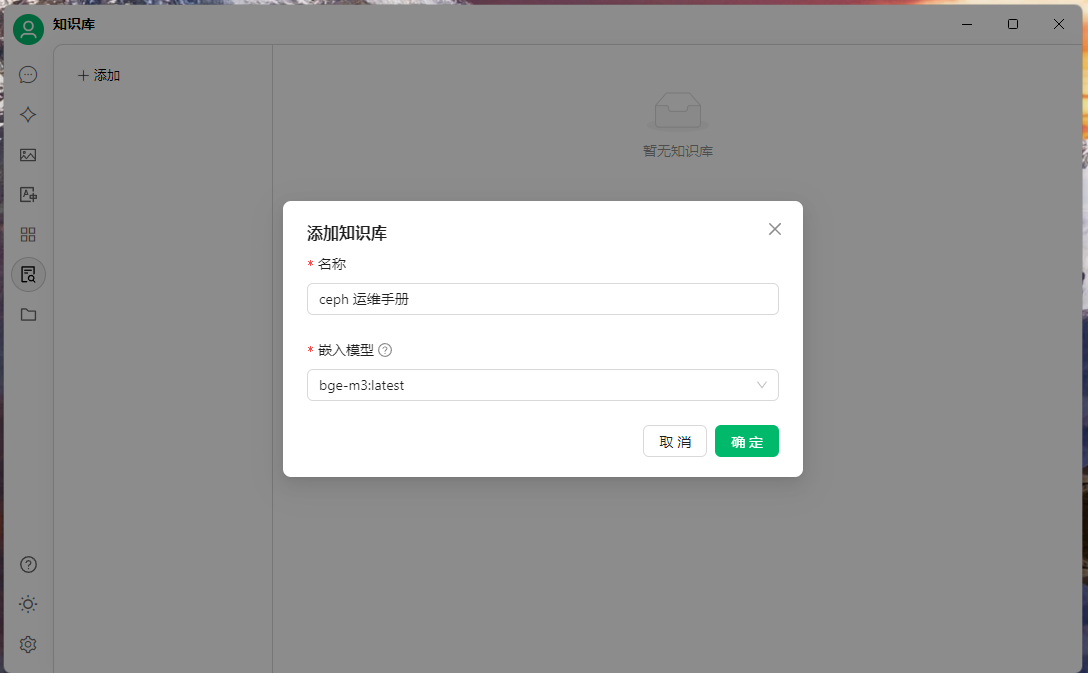Image resolution: width=1088 pixels, height=673 pixels.
Task: Select the knowledge base sidebar icon
Action: (x=28, y=275)
